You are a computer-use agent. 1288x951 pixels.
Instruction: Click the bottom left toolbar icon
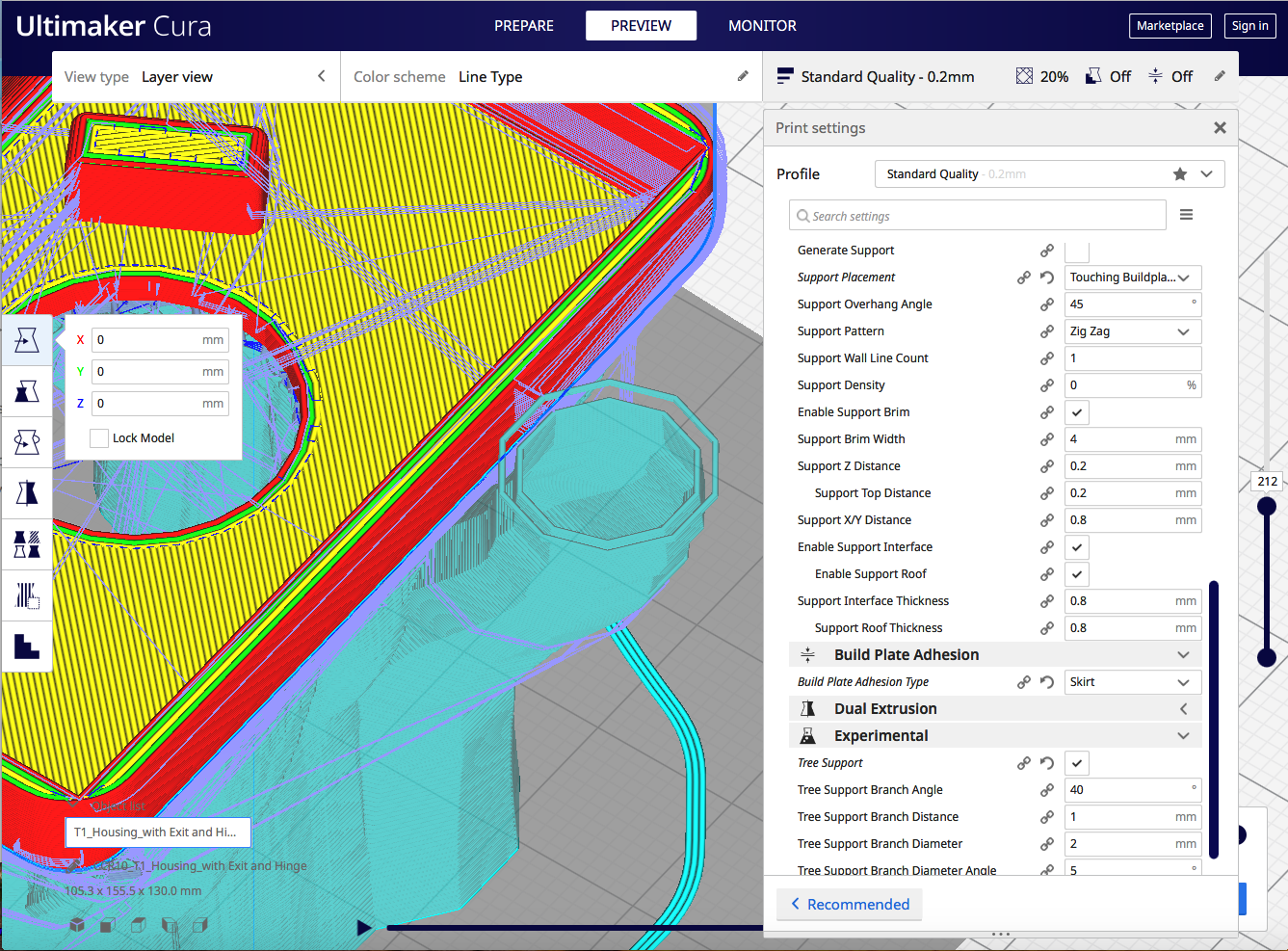[27, 647]
